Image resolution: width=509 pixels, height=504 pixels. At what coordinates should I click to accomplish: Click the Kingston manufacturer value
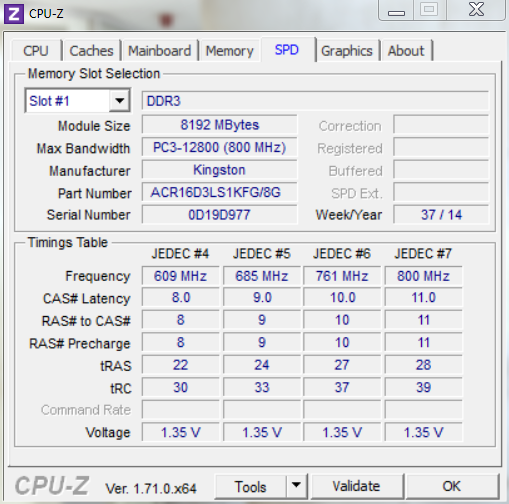(219, 170)
